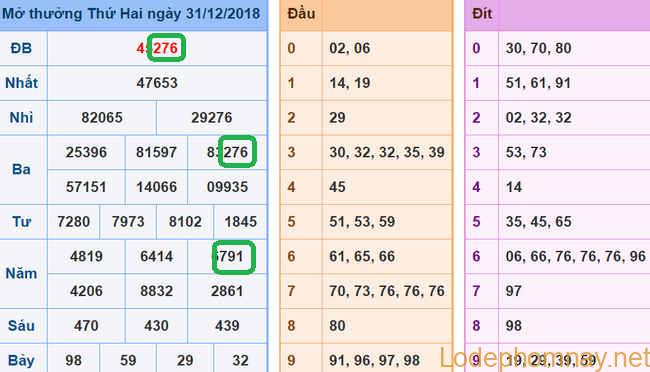The height and width of the screenshot is (372, 650).
Task: Click the Nhì prize number 82065
Action: [x=102, y=118]
